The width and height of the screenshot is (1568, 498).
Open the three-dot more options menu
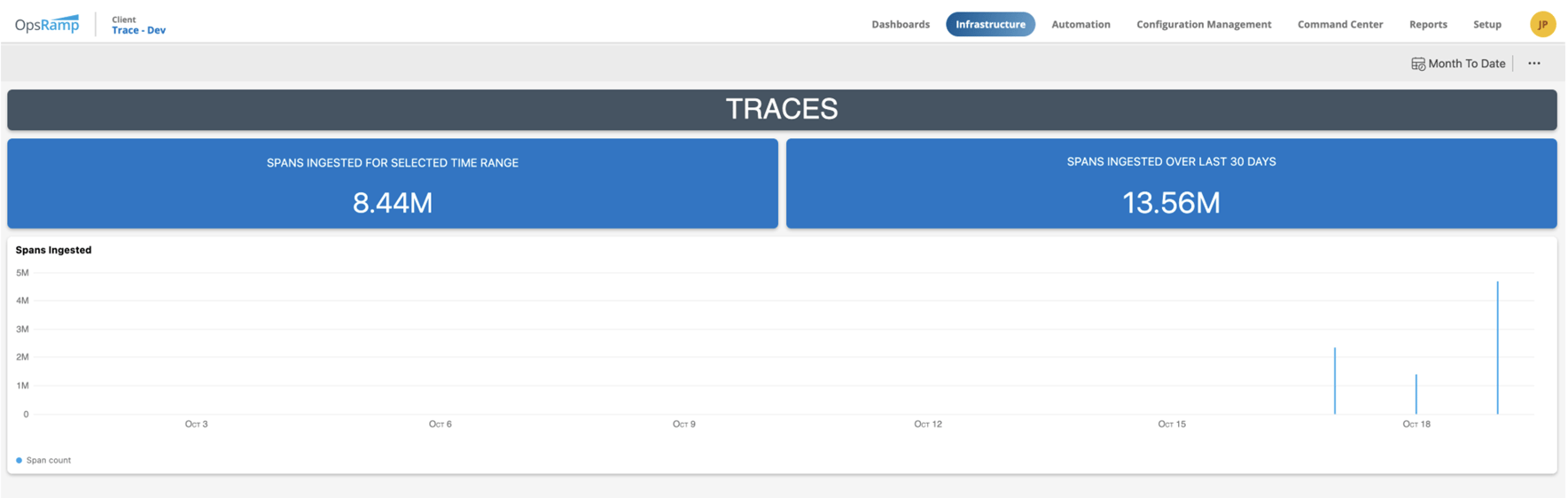[1533, 64]
